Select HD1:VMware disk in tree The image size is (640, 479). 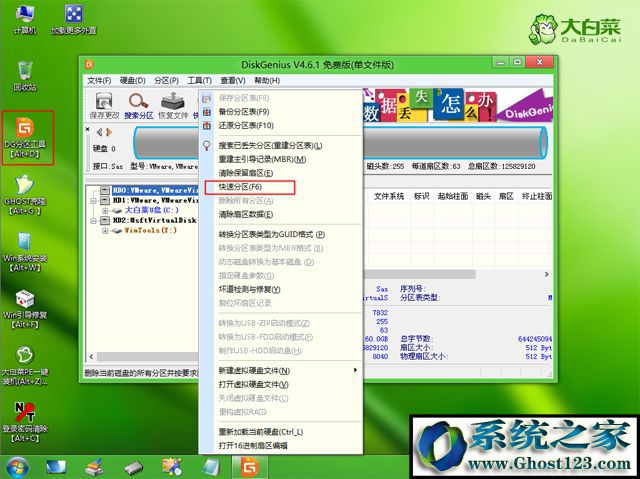pos(155,200)
